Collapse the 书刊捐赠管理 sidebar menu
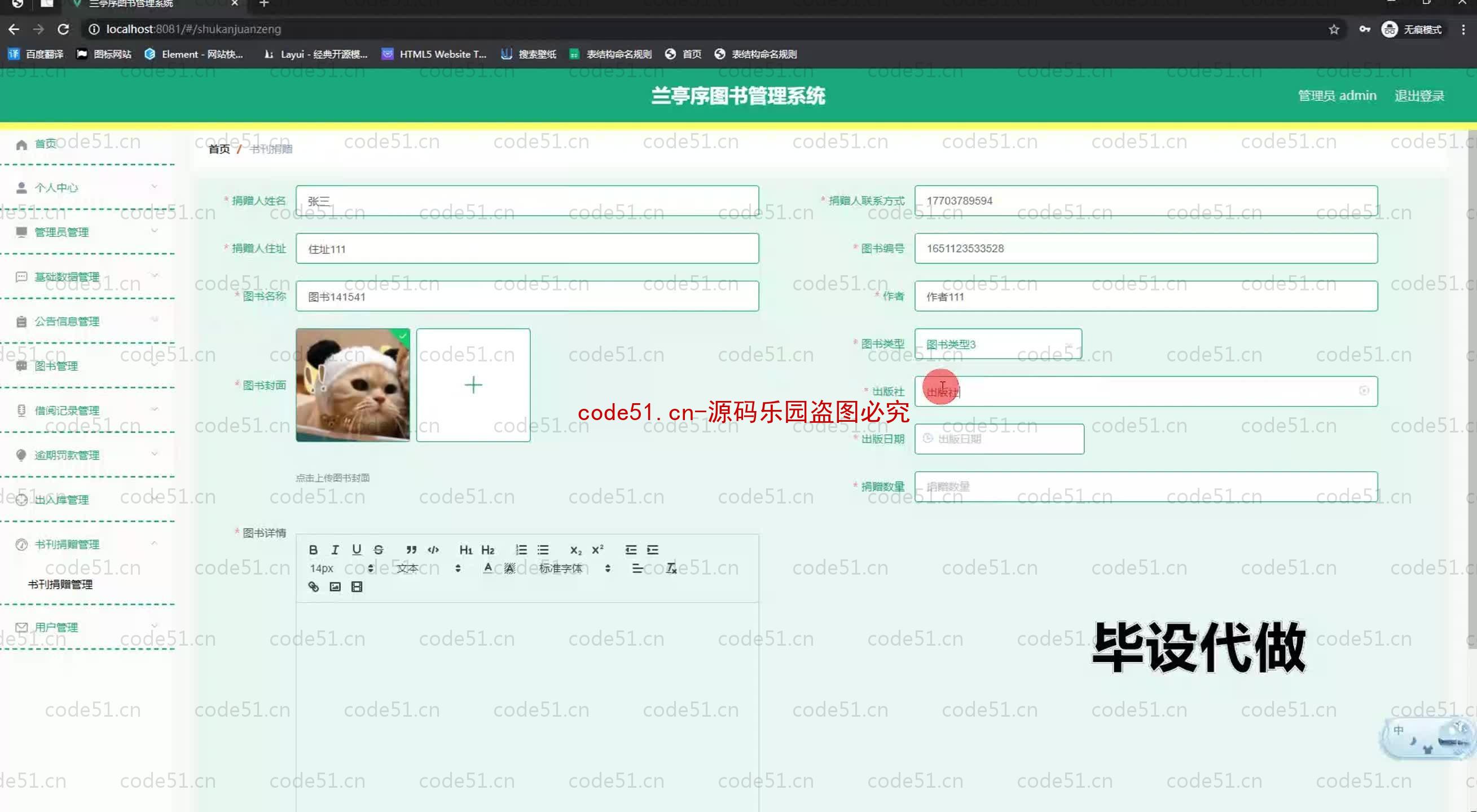Image resolution: width=1477 pixels, height=812 pixels. click(x=87, y=544)
